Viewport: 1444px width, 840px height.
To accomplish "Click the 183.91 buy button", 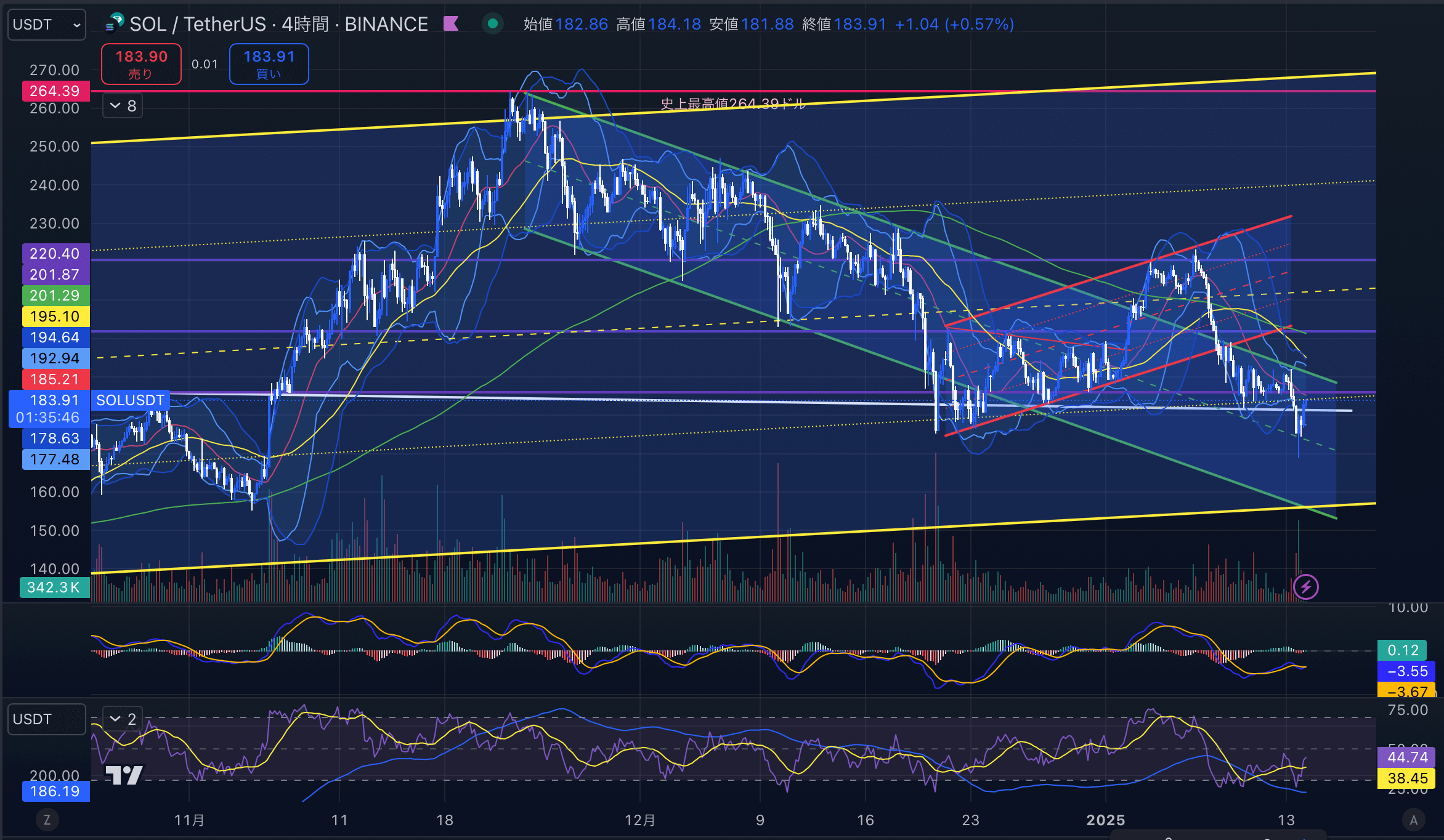I will (269, 64).
